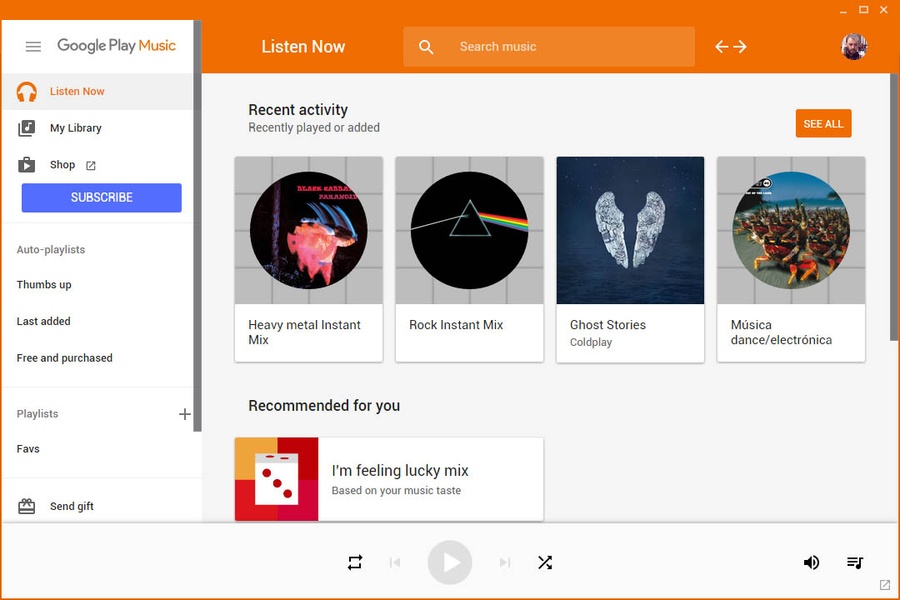Click the Música dance/electrónica title
Image resolution: width=900 pixels, height=600 pixels.
781,332
